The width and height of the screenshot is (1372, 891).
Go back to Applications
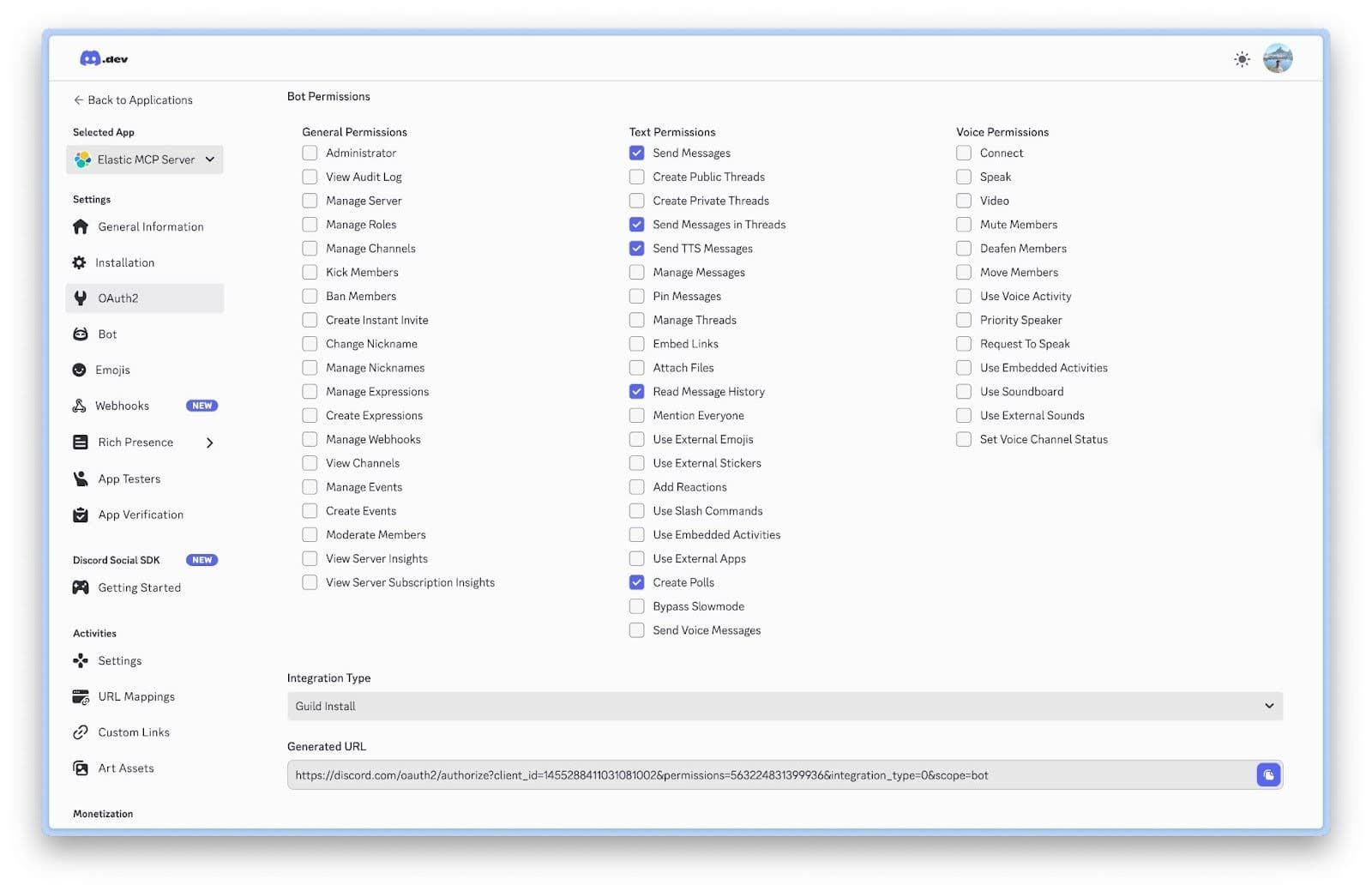133,100
